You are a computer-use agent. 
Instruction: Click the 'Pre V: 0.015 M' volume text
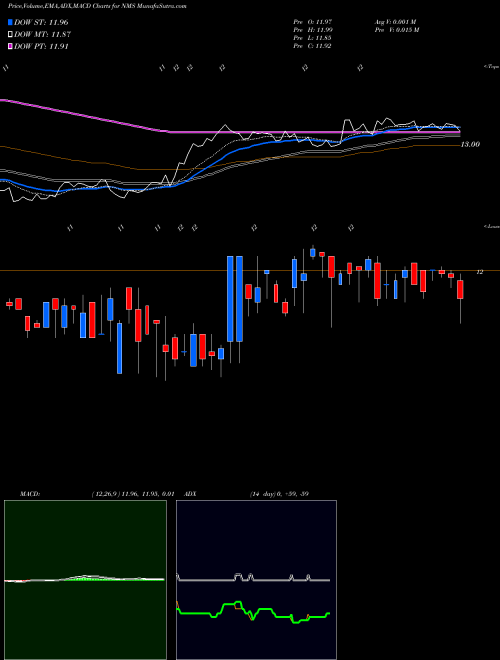pos(396,29)
